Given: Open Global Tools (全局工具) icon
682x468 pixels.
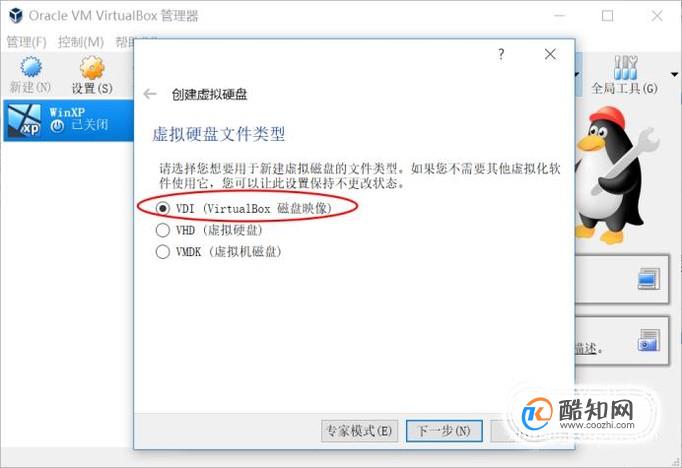Looking at the screenshot, I should point(625,67).
